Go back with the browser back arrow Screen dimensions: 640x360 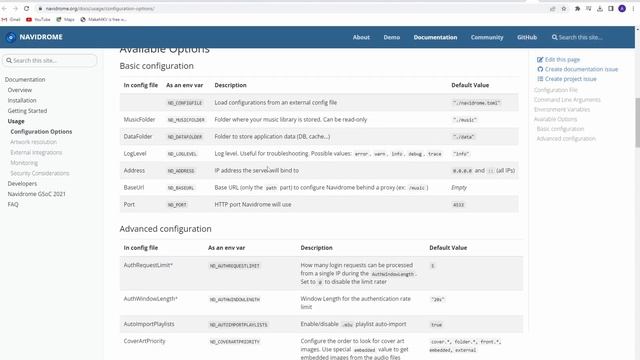point(4,9)
